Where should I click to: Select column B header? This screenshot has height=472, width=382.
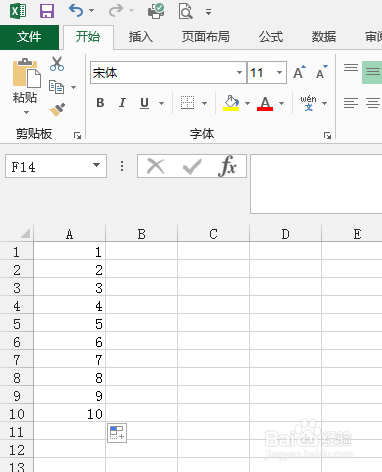coord(142,234)
